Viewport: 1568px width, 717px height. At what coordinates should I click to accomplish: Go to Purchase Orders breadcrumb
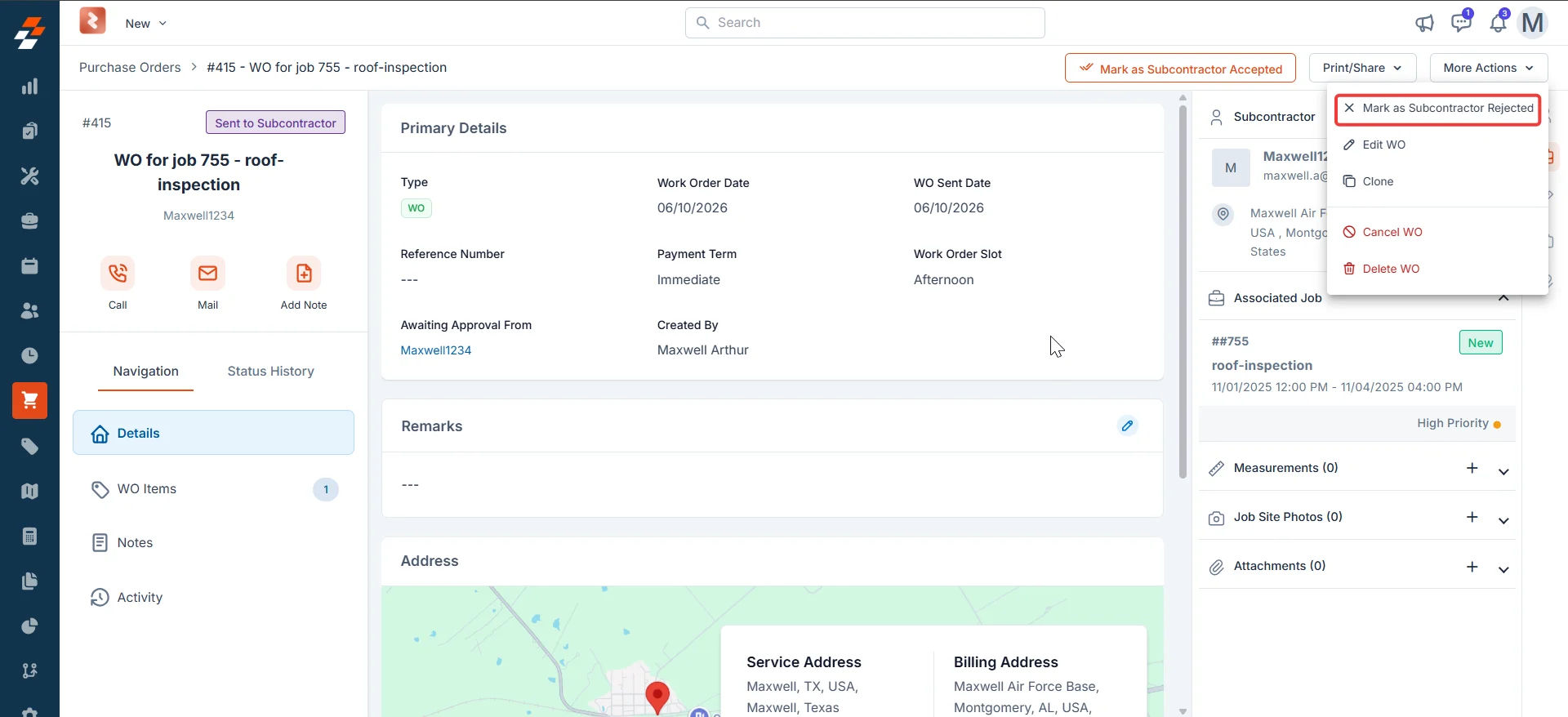coord(130,68)
